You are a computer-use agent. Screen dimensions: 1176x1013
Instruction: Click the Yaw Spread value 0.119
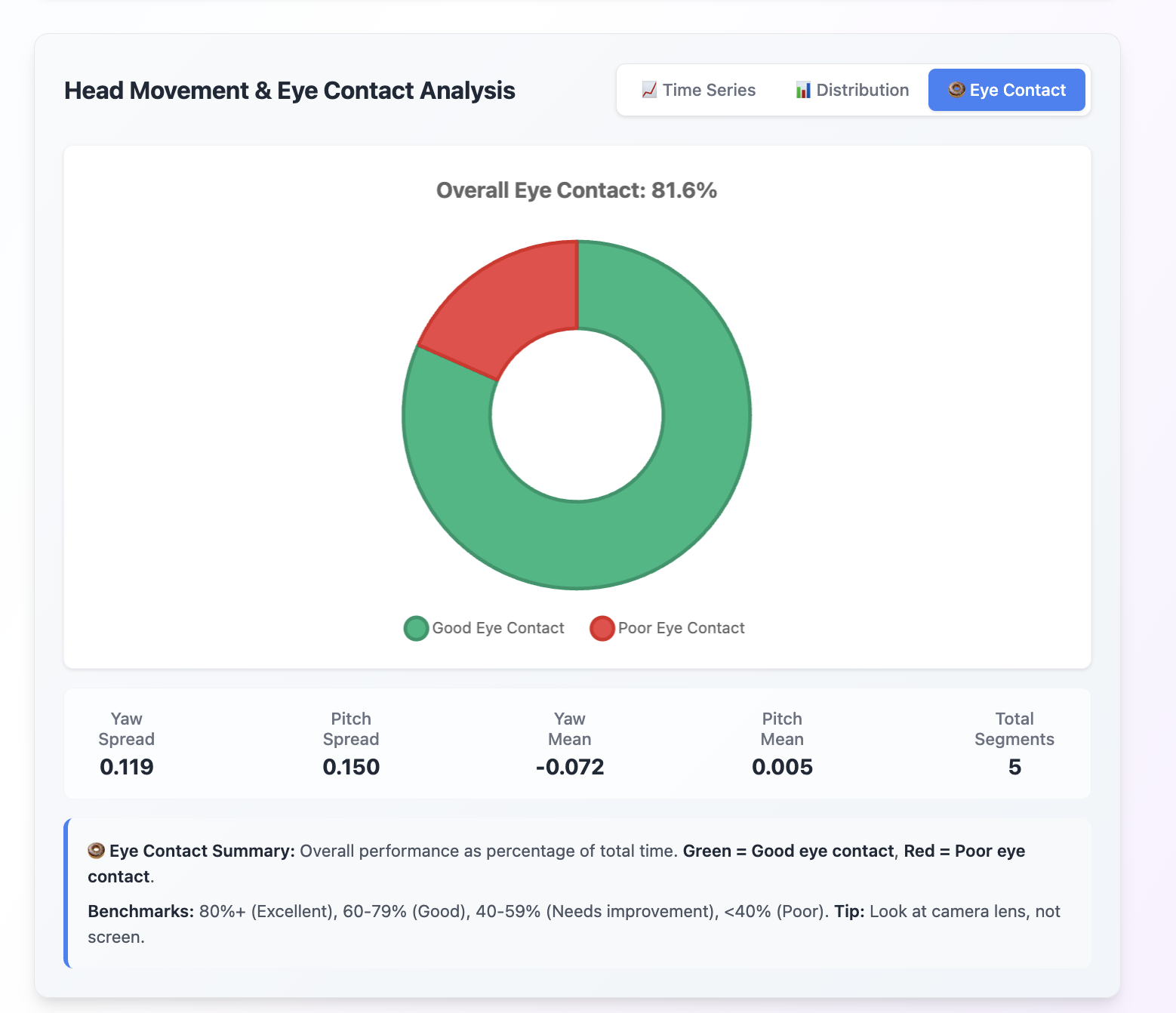tap(127, 767)
